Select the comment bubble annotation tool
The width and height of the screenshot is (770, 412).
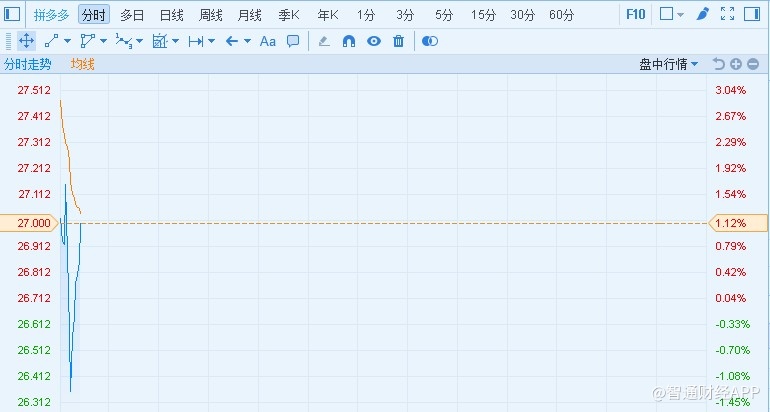coord(293,41)
